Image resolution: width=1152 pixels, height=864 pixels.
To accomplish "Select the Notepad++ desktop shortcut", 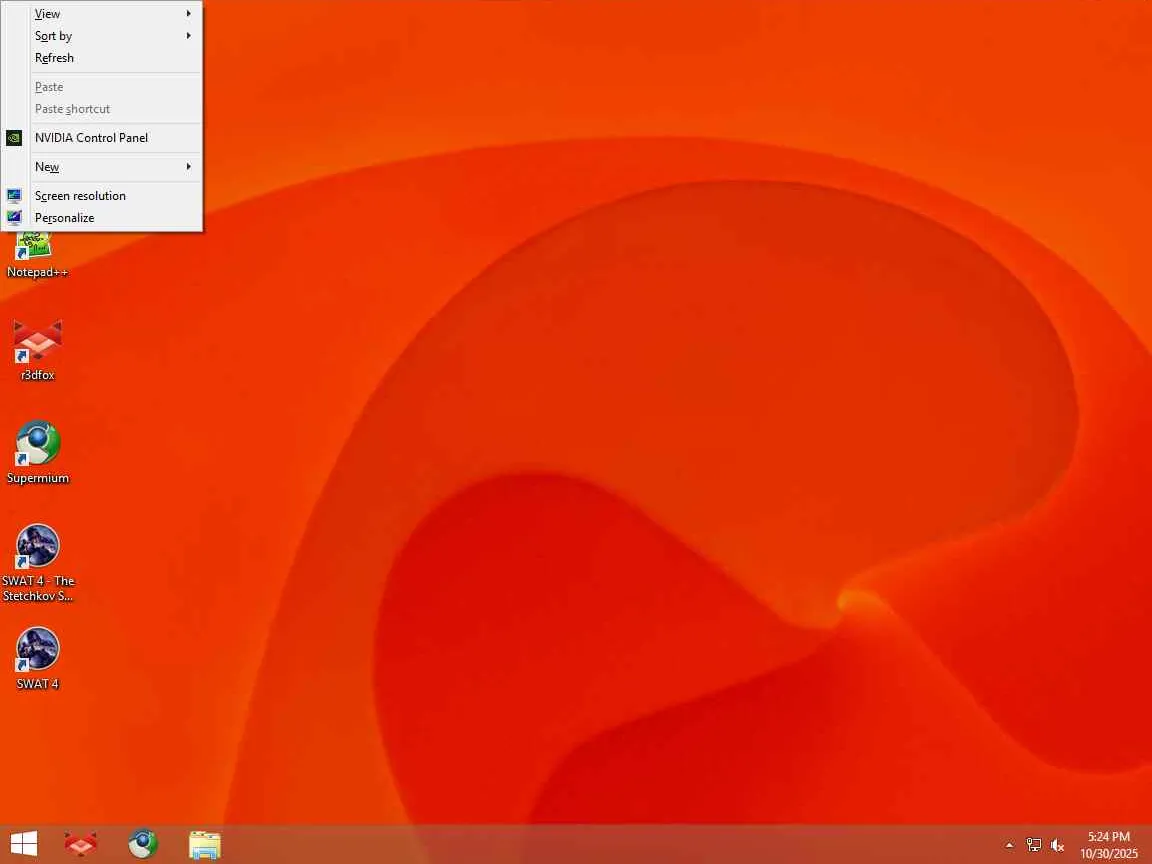I will click(x=37, y=256).
